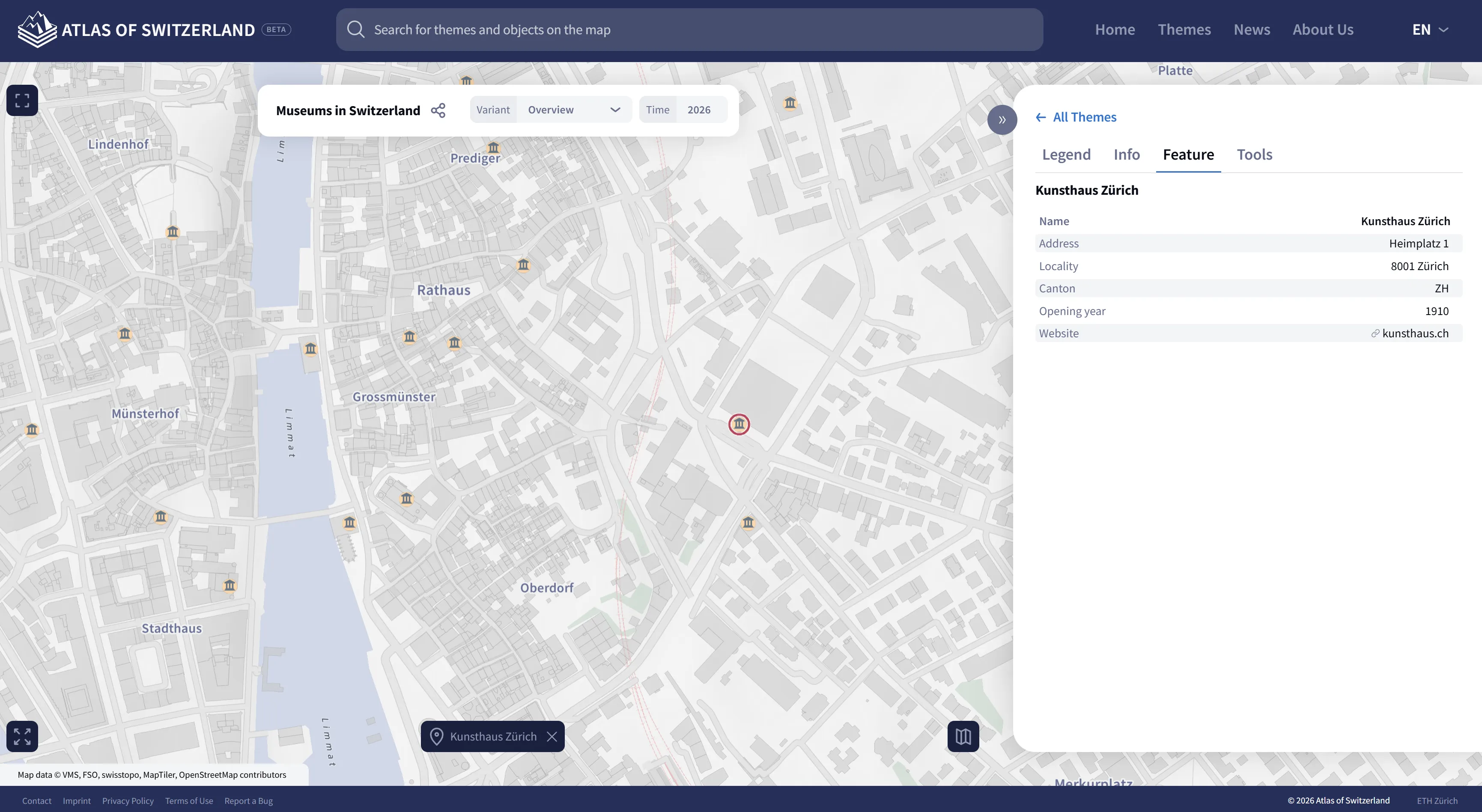Collapse side panel with double-chevron button
The image size is (1482, 812).
(x=1002, y=119)
